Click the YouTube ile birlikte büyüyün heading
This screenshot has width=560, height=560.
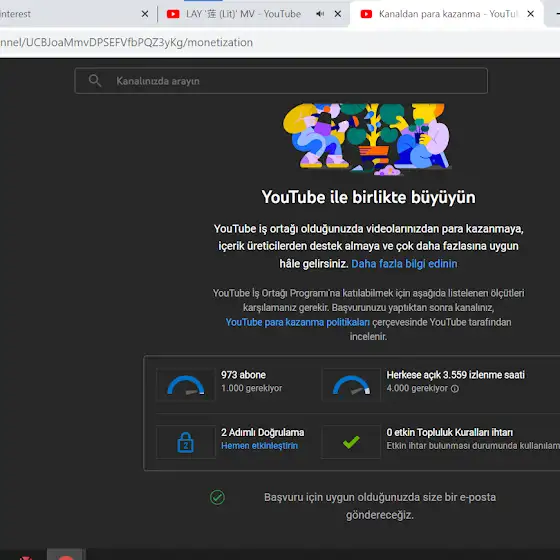369,197
